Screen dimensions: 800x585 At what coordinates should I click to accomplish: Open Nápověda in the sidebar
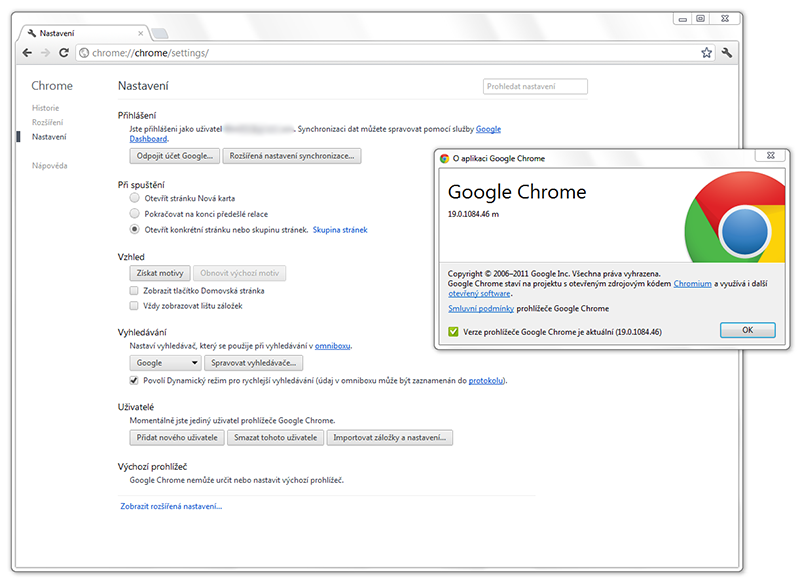click(x=49, y=166)
